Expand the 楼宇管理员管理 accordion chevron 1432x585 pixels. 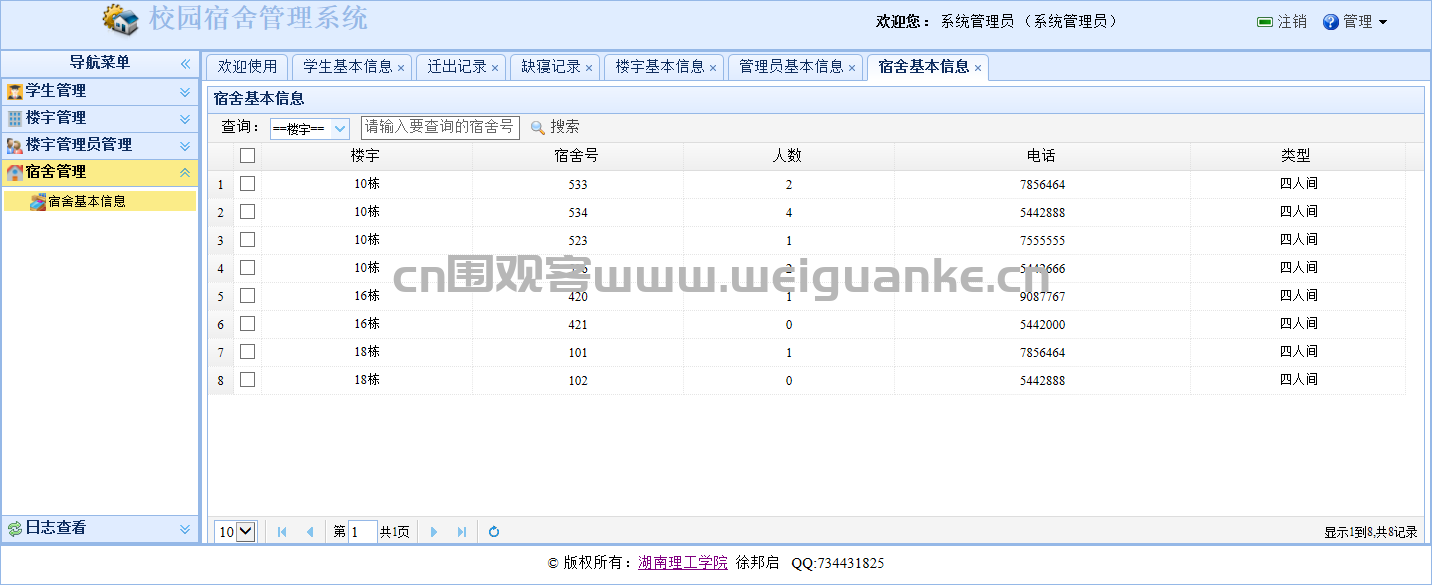[185, 145]
